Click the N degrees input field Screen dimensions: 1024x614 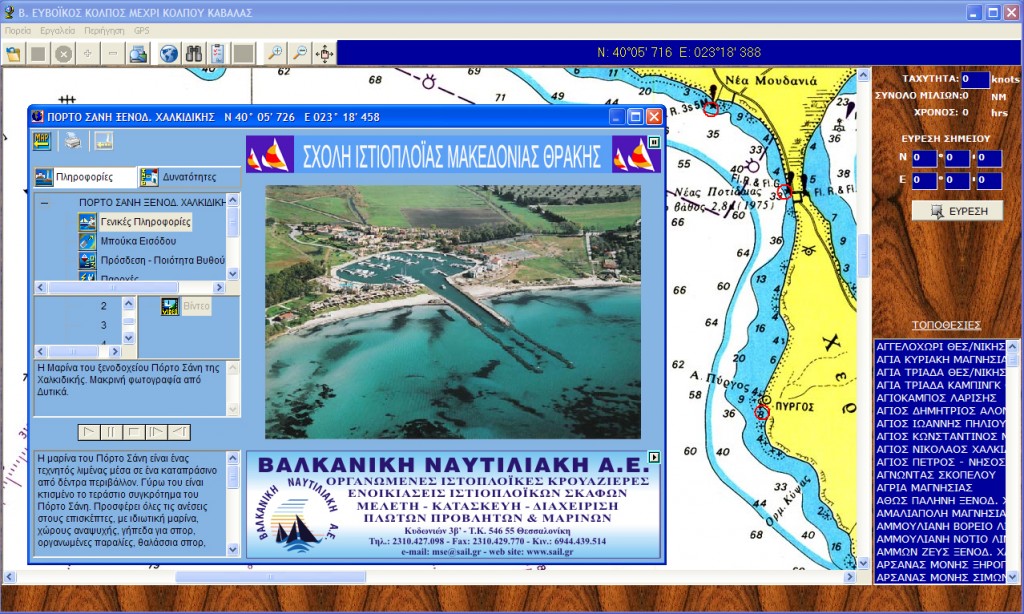pyautogui.click(x=924, y=158)
